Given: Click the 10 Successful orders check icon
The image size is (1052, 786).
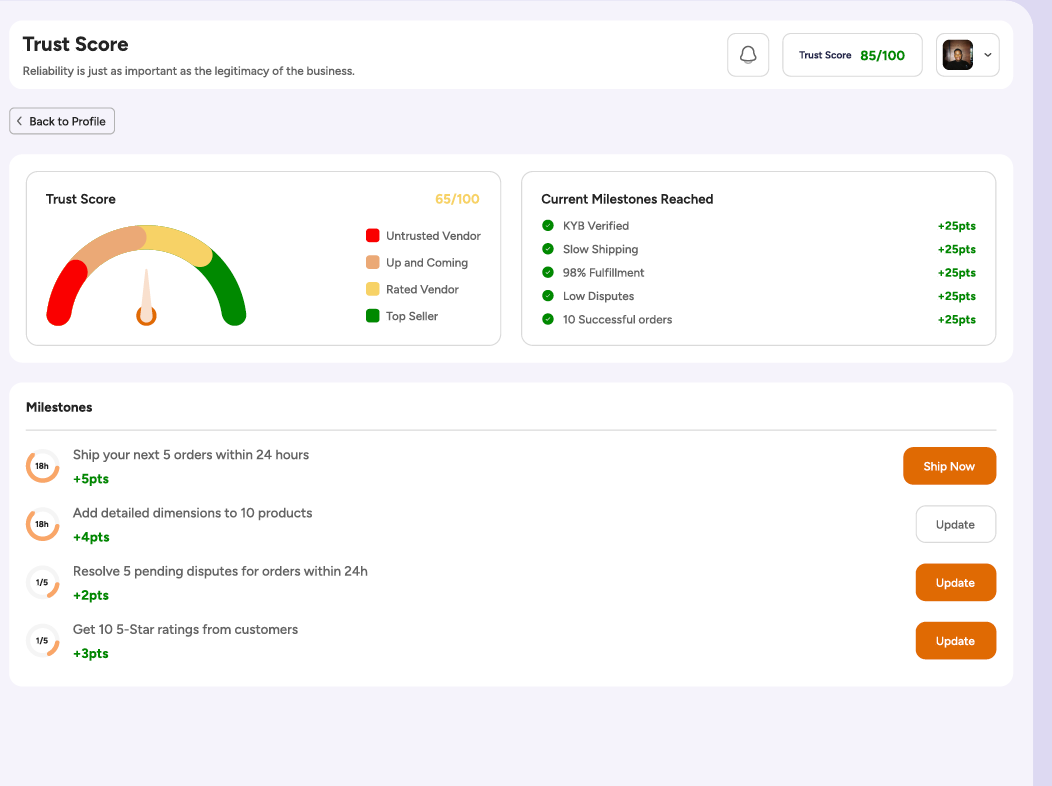Looking at the screenshot, I should 548,320.
